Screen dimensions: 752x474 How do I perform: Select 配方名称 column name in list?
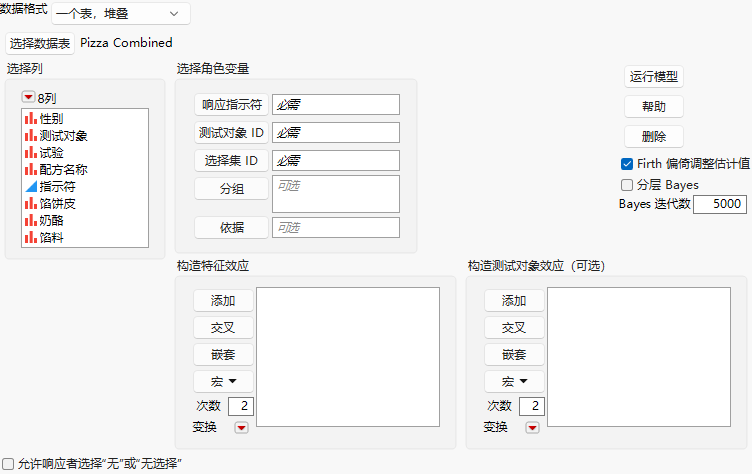[x=63, y=169]
